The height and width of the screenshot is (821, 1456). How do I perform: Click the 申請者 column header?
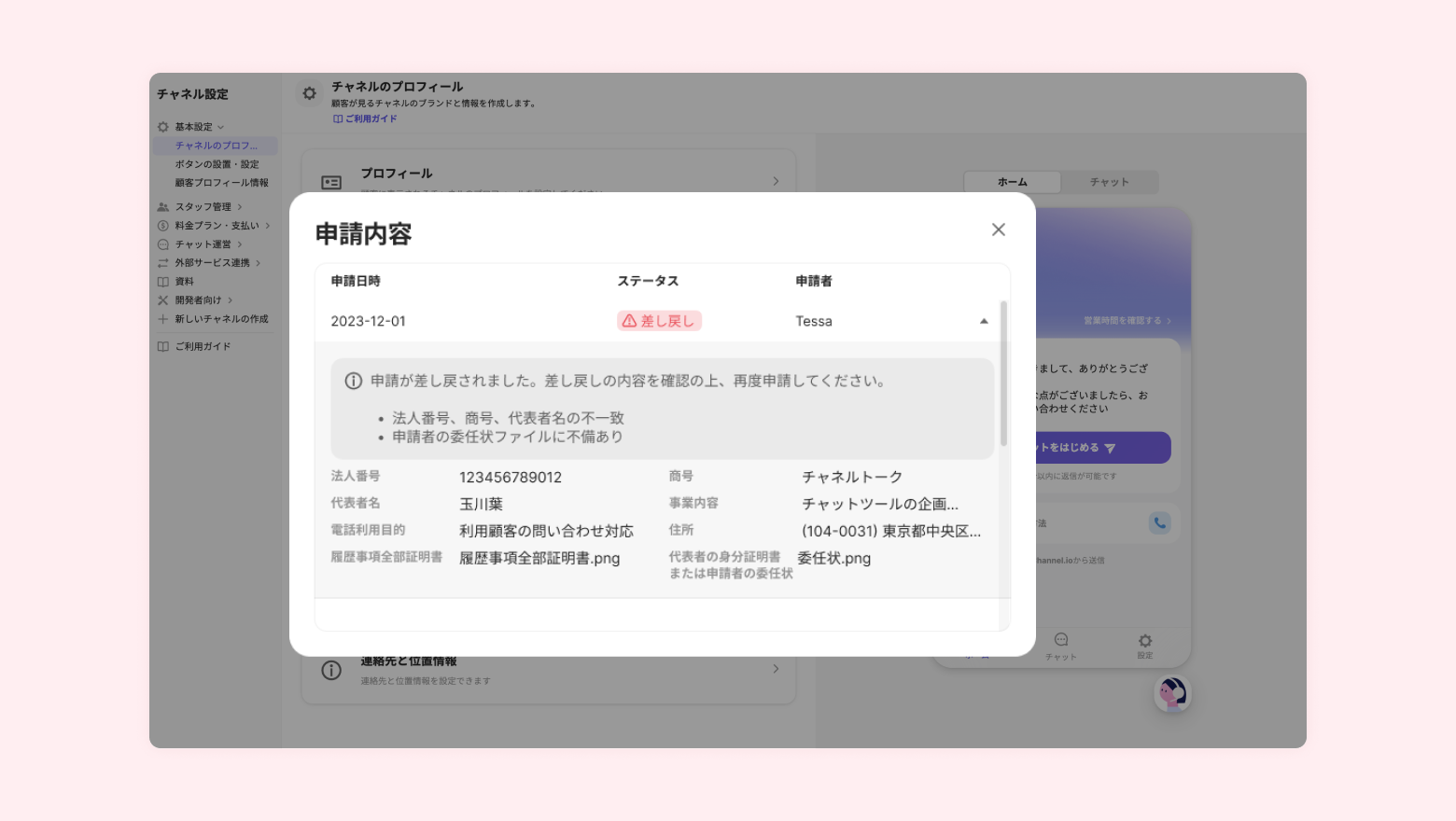pos(814,281)
